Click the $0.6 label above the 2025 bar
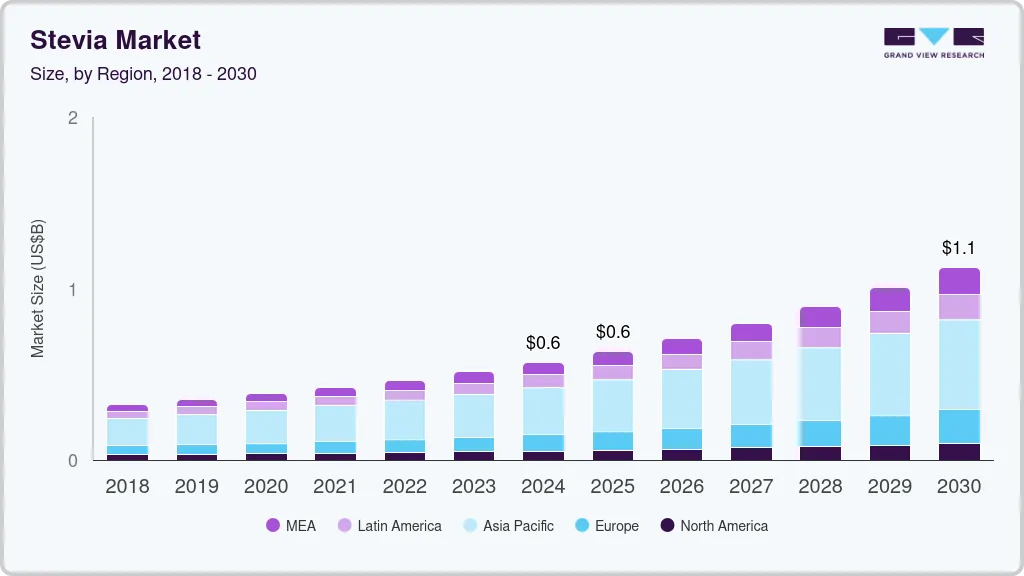The height and width of the screenshot is (576, 1024). (613, 332)
